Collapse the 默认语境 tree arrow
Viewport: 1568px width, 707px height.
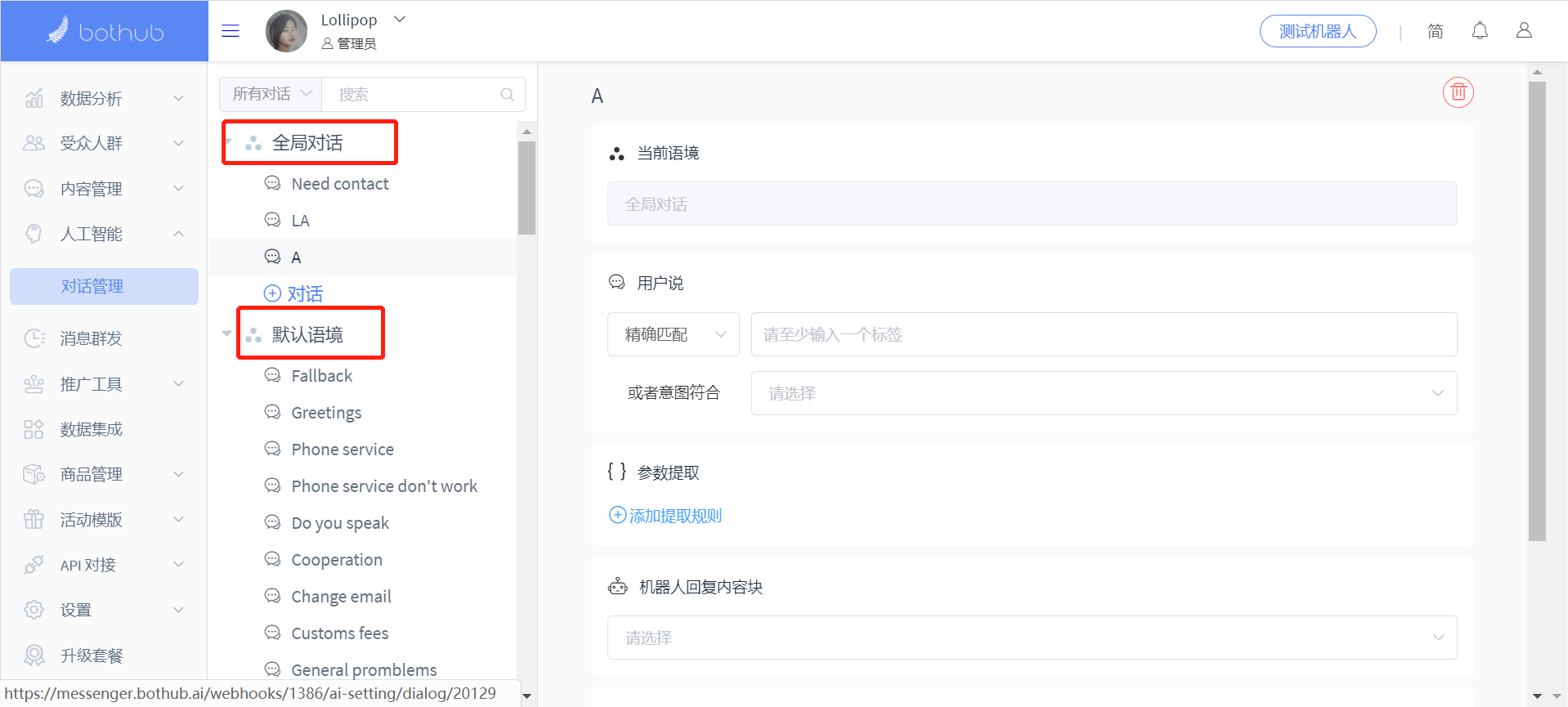pyautogui.click(x=226, y=333)
